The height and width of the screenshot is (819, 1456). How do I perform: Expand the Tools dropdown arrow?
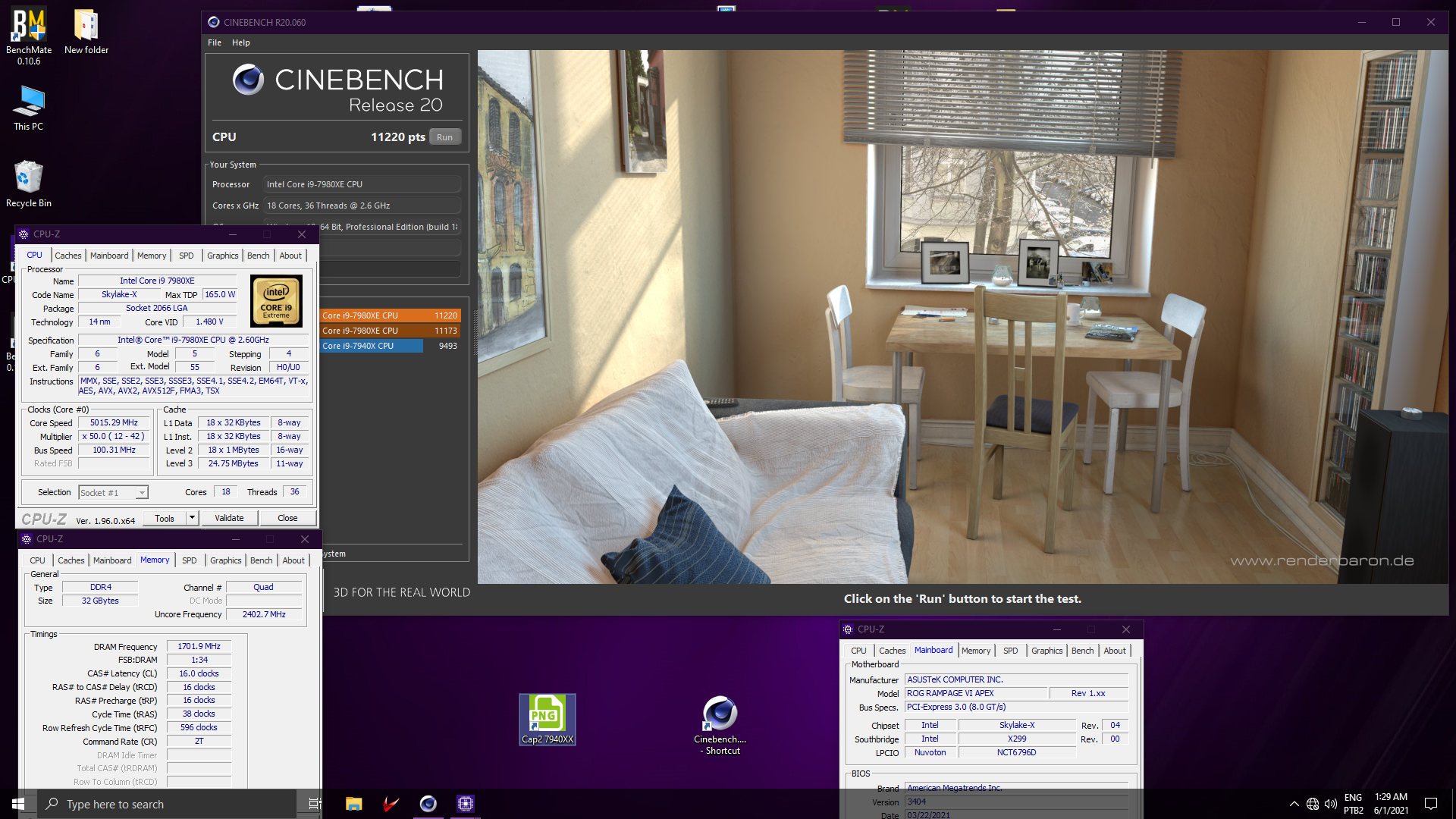tap(193, 519)
